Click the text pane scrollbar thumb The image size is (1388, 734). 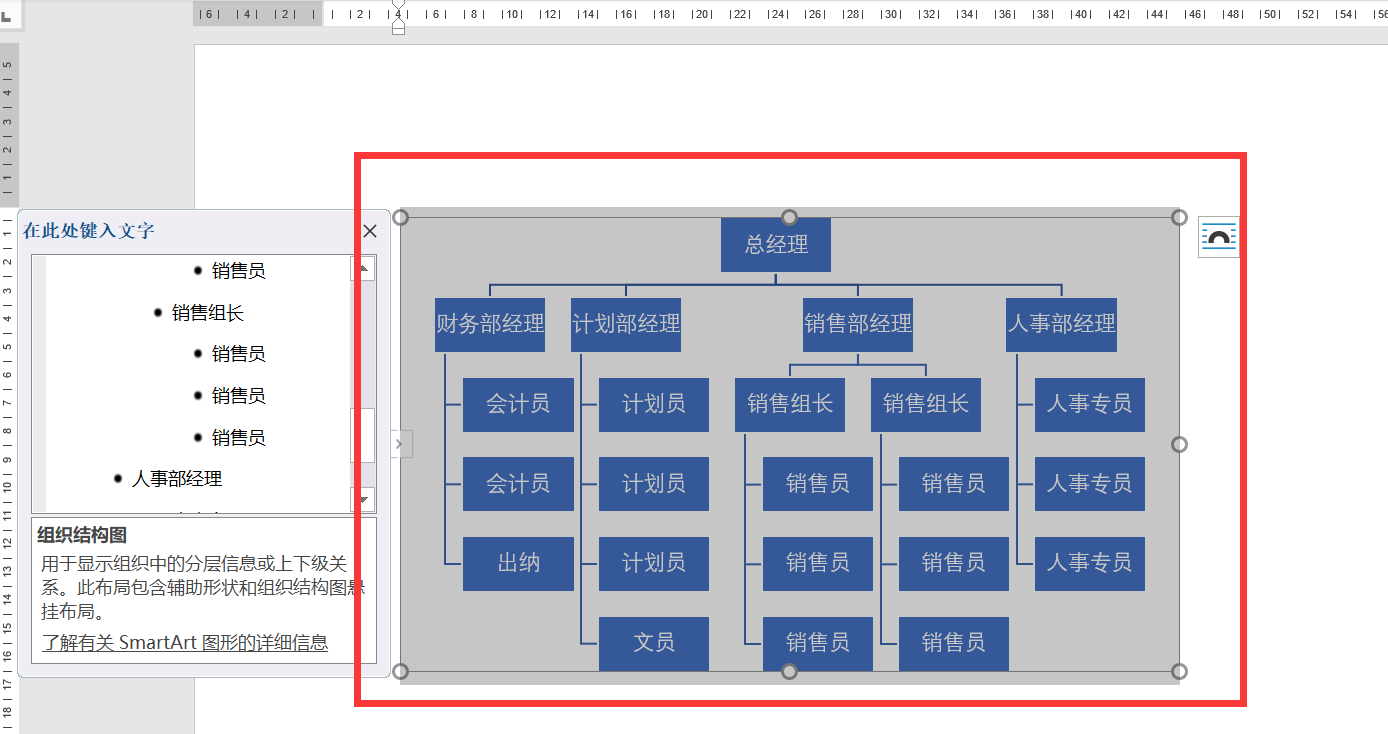click(x=363, y=435)
